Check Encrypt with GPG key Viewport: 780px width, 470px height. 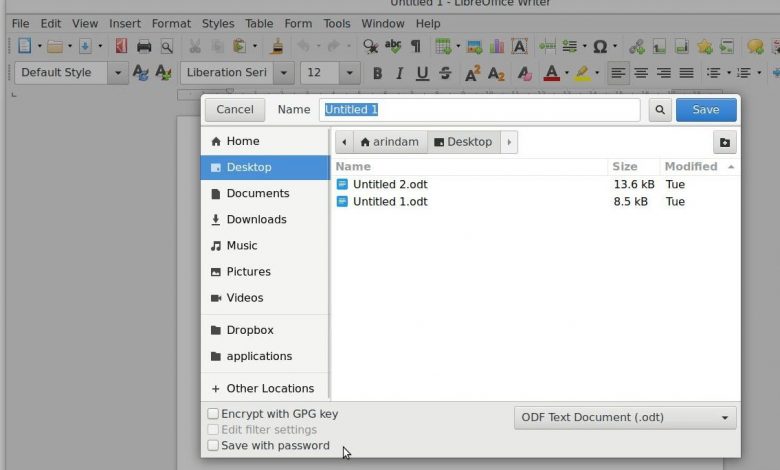tap(213, 413)
